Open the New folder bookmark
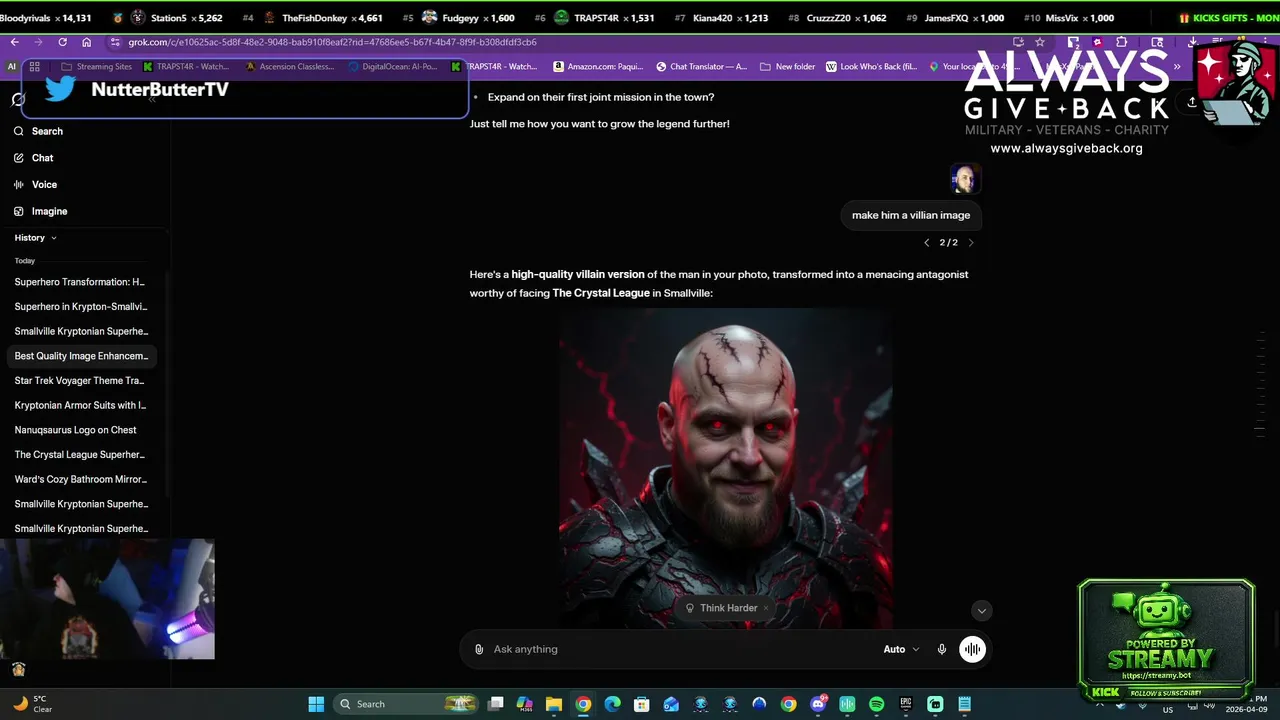 pos(787,67)
